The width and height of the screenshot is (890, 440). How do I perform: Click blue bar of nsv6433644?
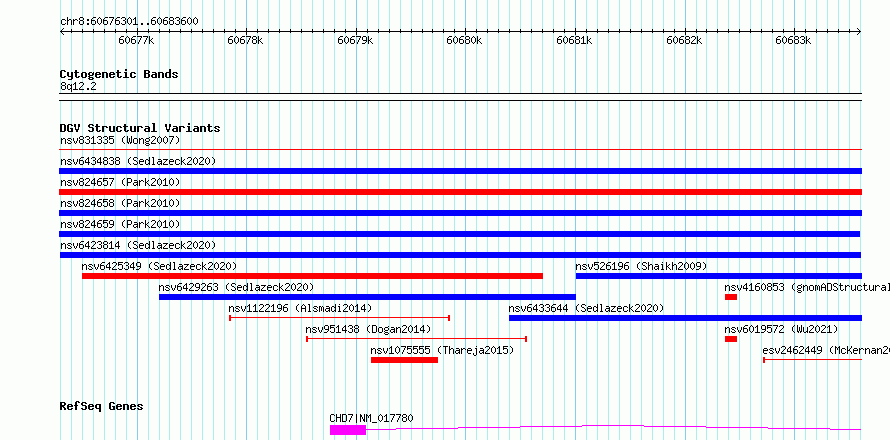[x=685, y=318]
